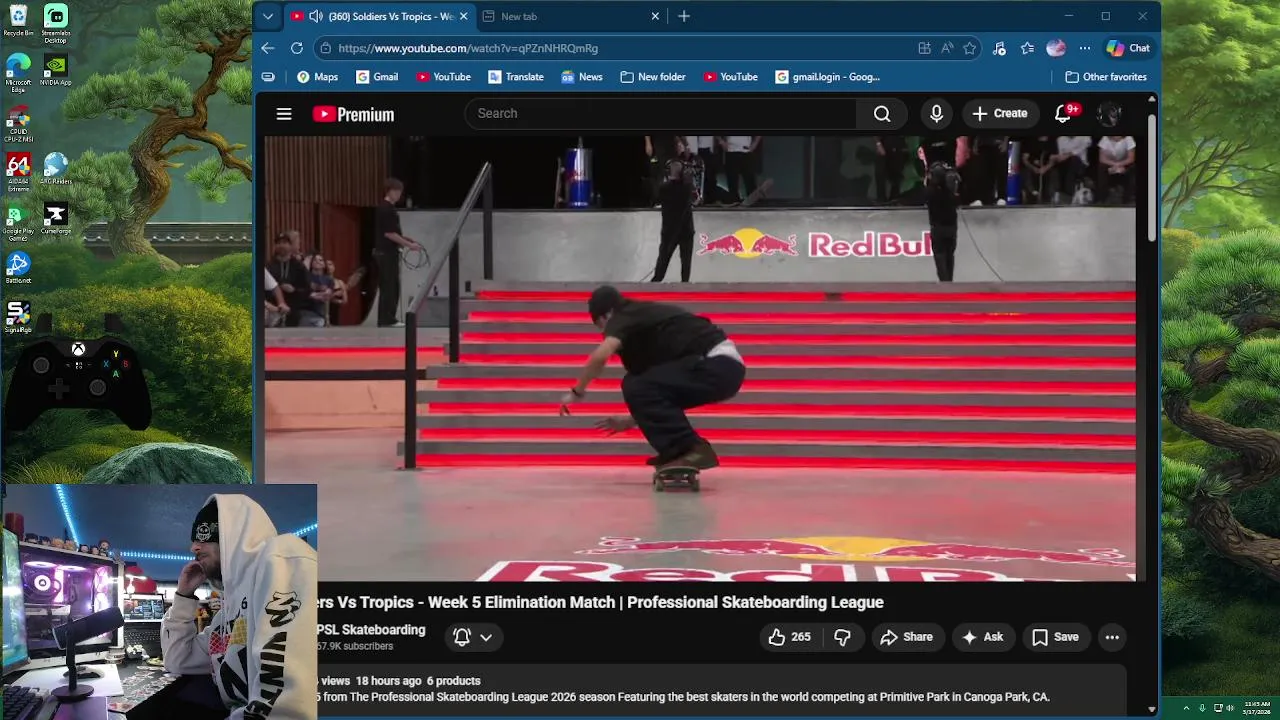Open CurseForge desktop shortcut

pyautogui.click(x=56, y=220)
